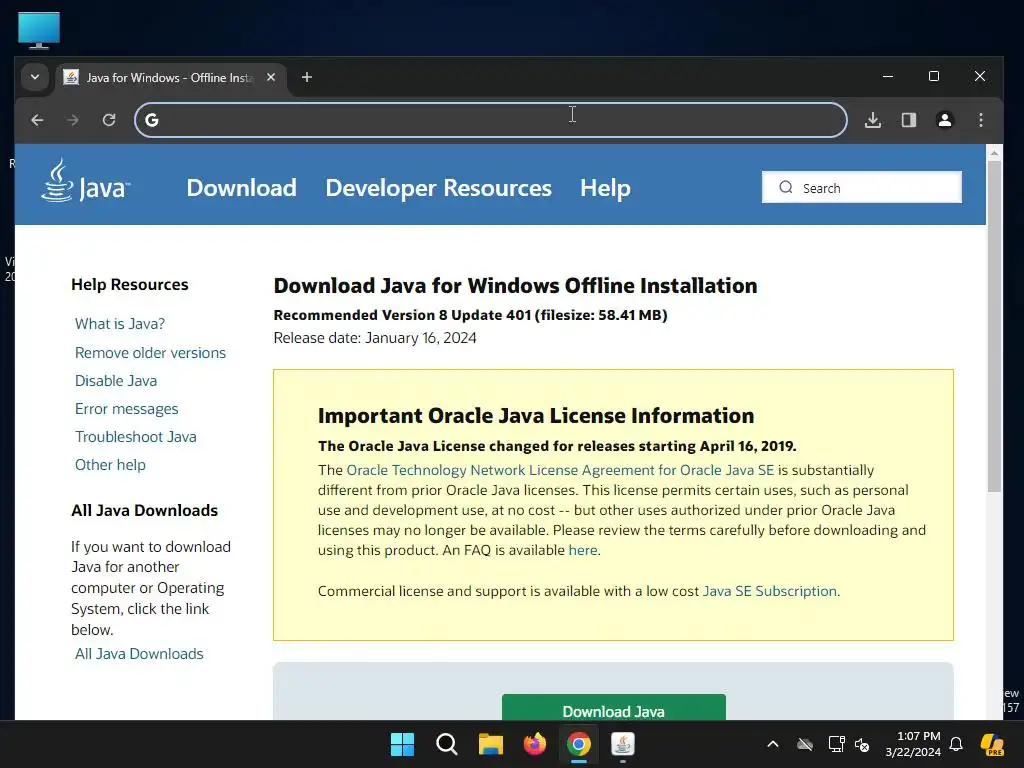
Task: Click the Google icon in address bar
Action: 152,120
